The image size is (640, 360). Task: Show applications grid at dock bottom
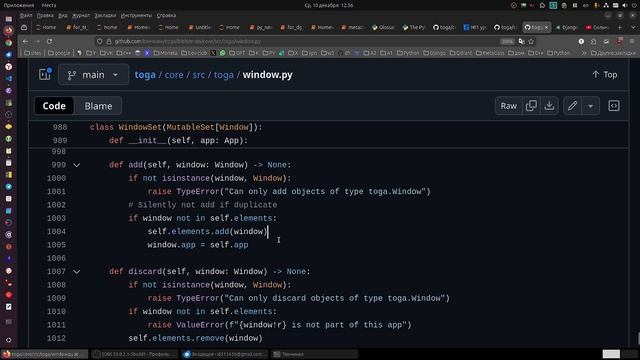point(9,340)
